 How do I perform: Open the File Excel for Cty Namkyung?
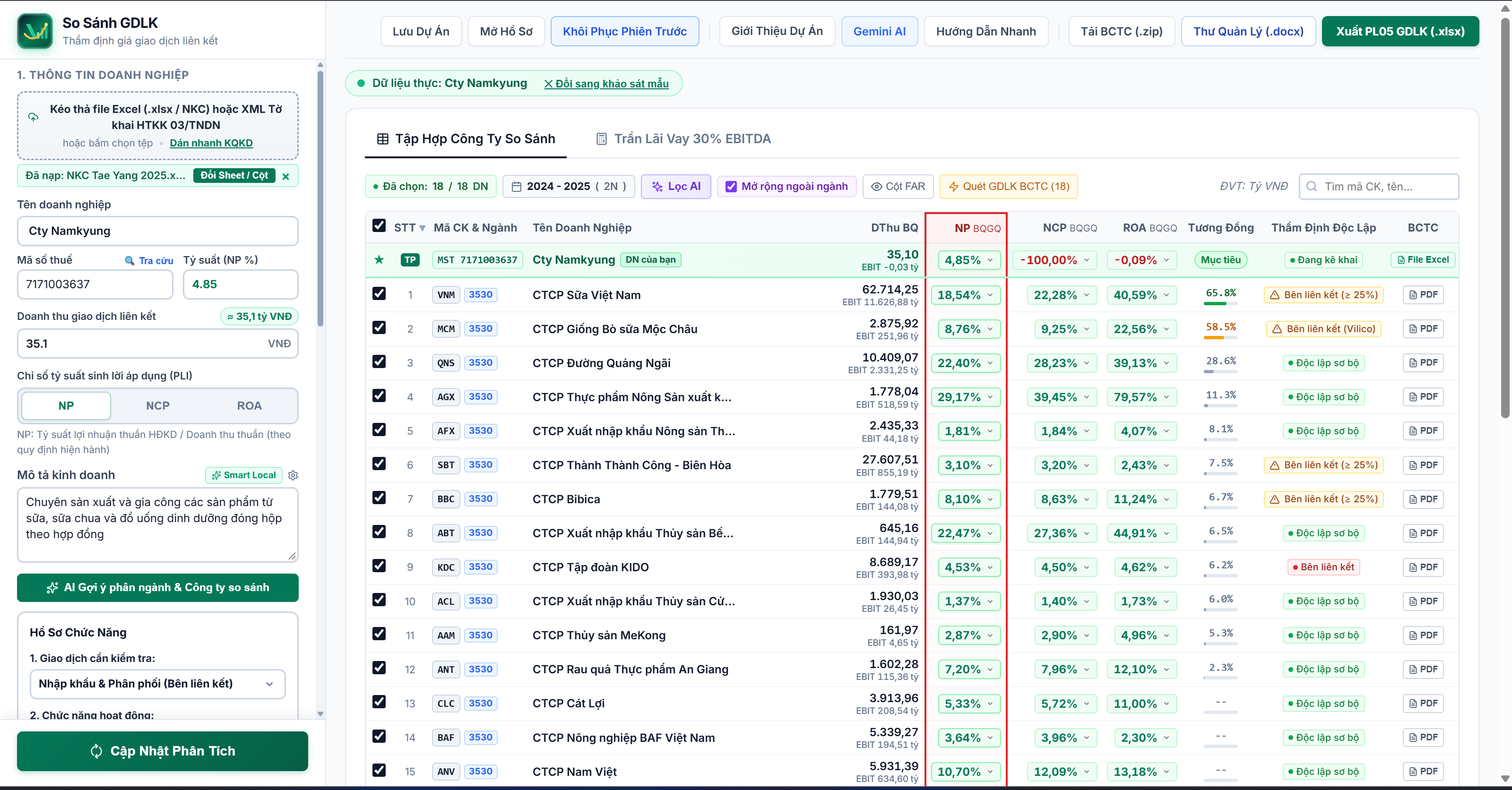[1423, 259]
